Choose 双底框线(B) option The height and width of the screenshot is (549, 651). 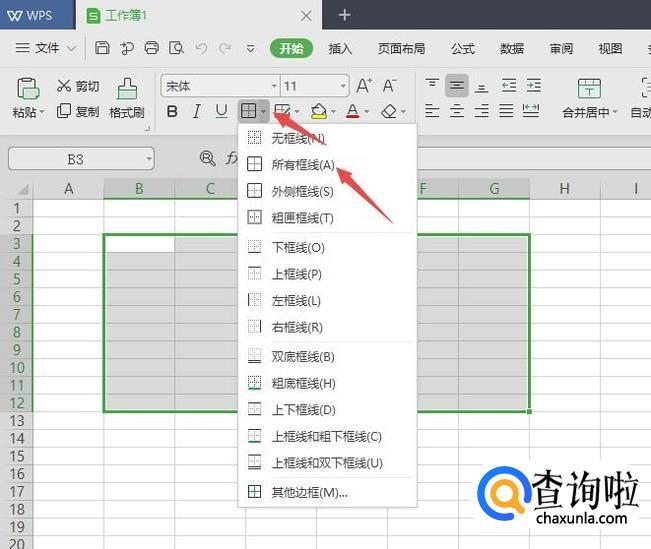[x=328, y=356]
